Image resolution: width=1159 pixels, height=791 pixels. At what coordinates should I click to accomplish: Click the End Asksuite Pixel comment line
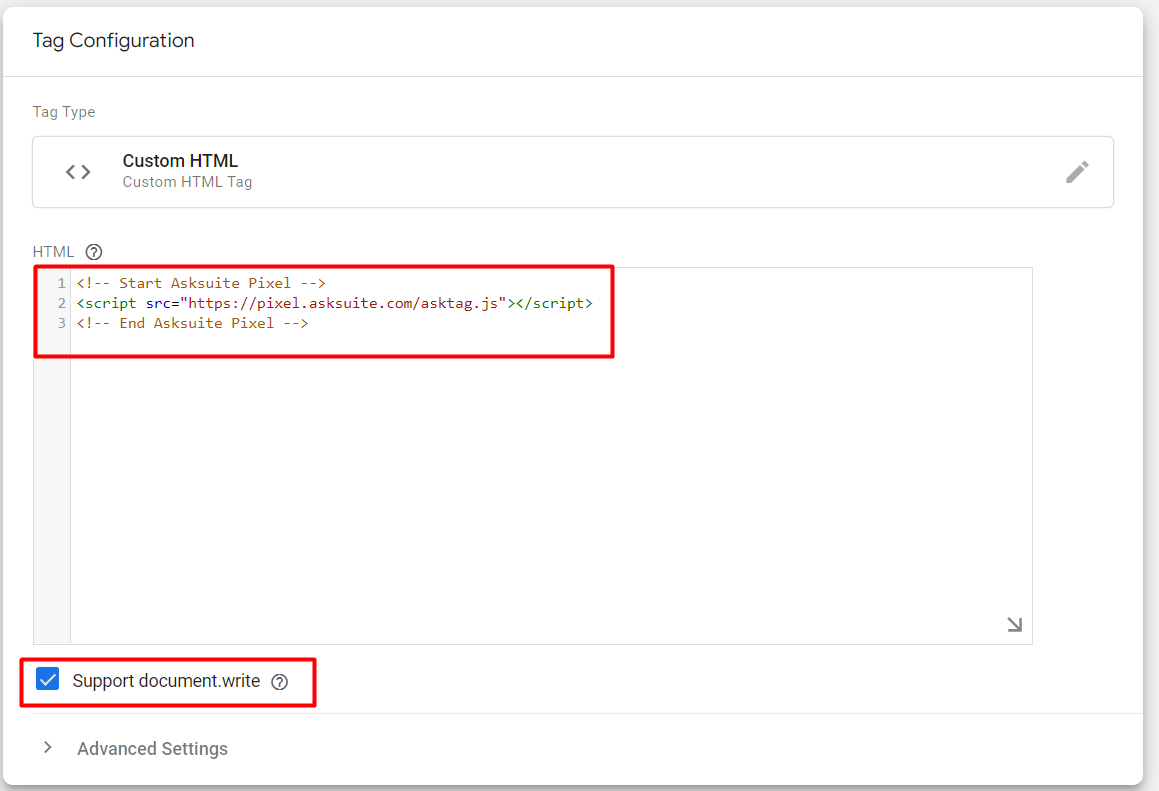192,323
